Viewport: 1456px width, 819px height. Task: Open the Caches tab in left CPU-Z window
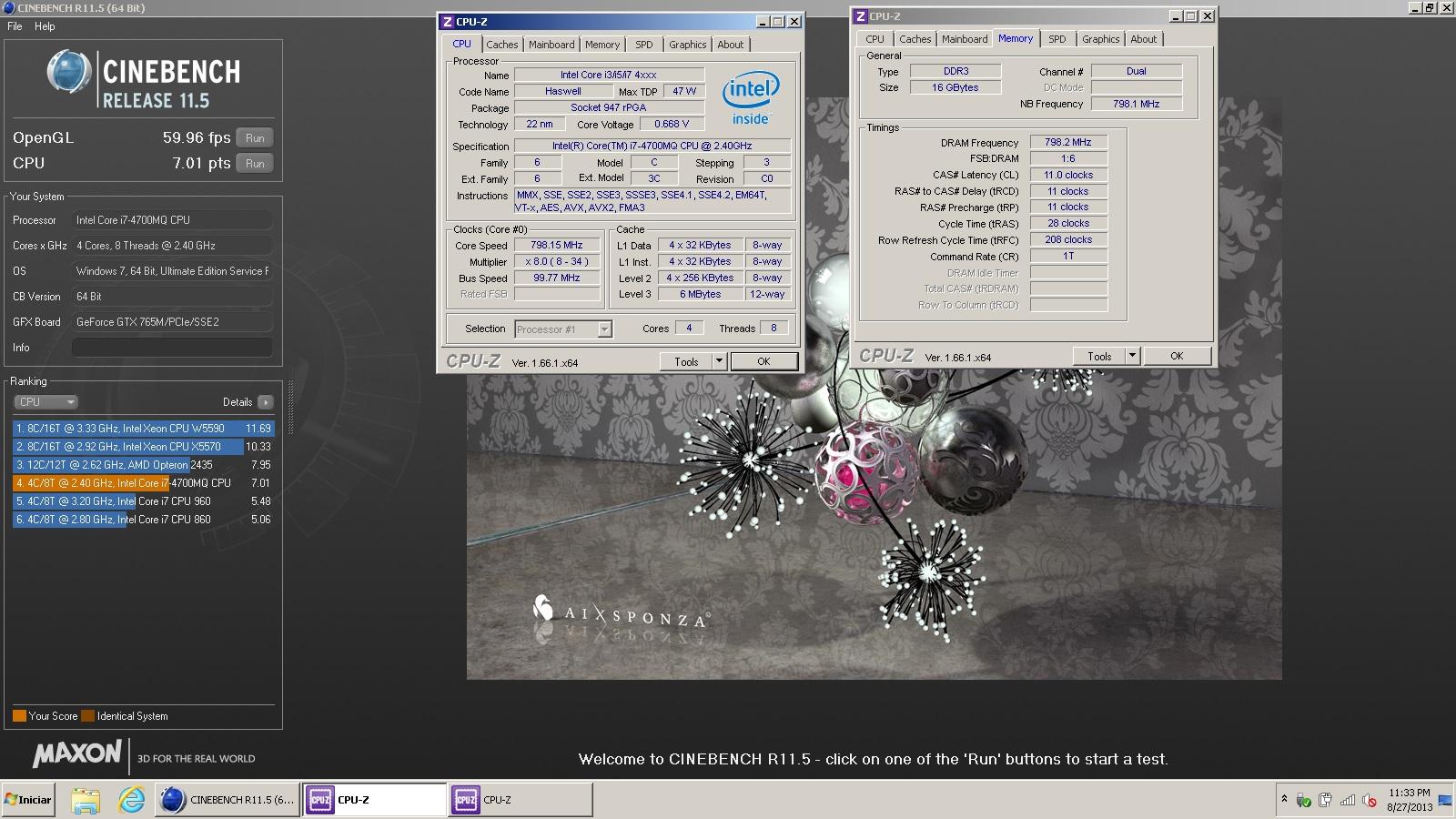[501, 45]
